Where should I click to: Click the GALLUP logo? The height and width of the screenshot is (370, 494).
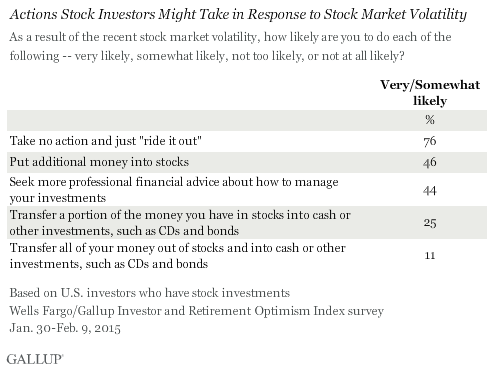(x=35, y=359)
